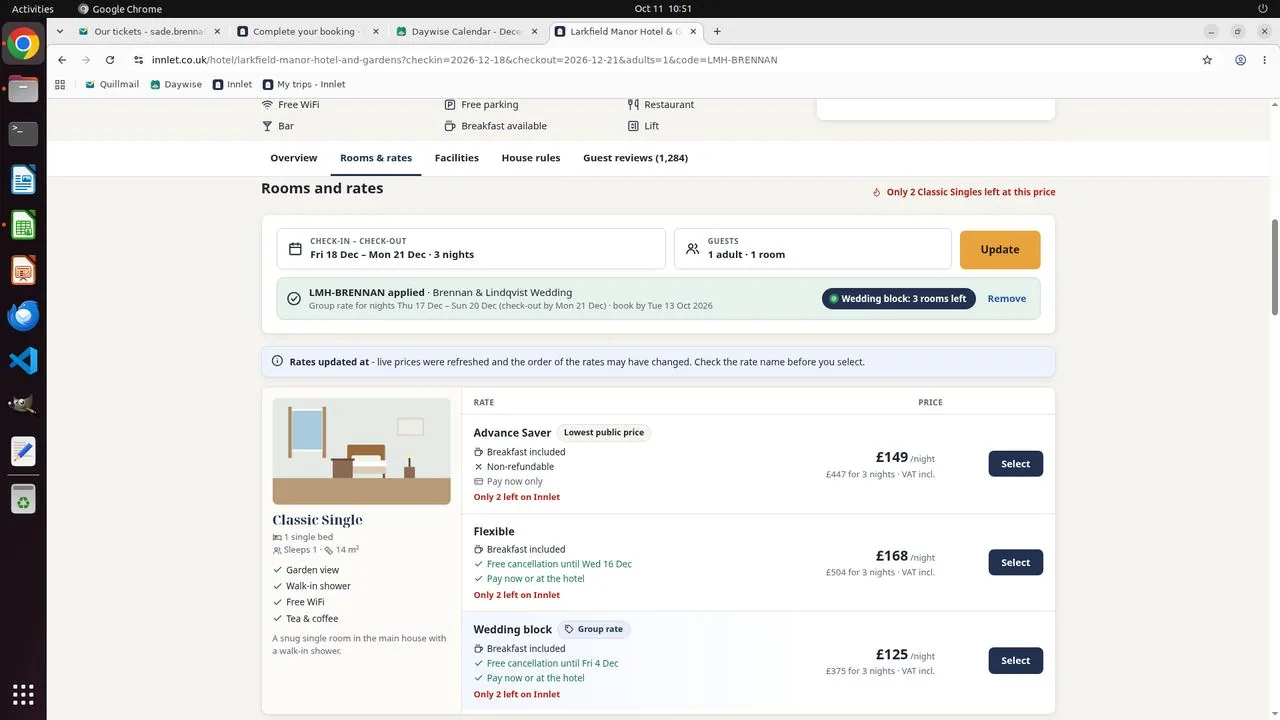Viewport: 1280px width, 720px height.
Task: Switch to the Complete your booking tab
Action: (308, 31)
